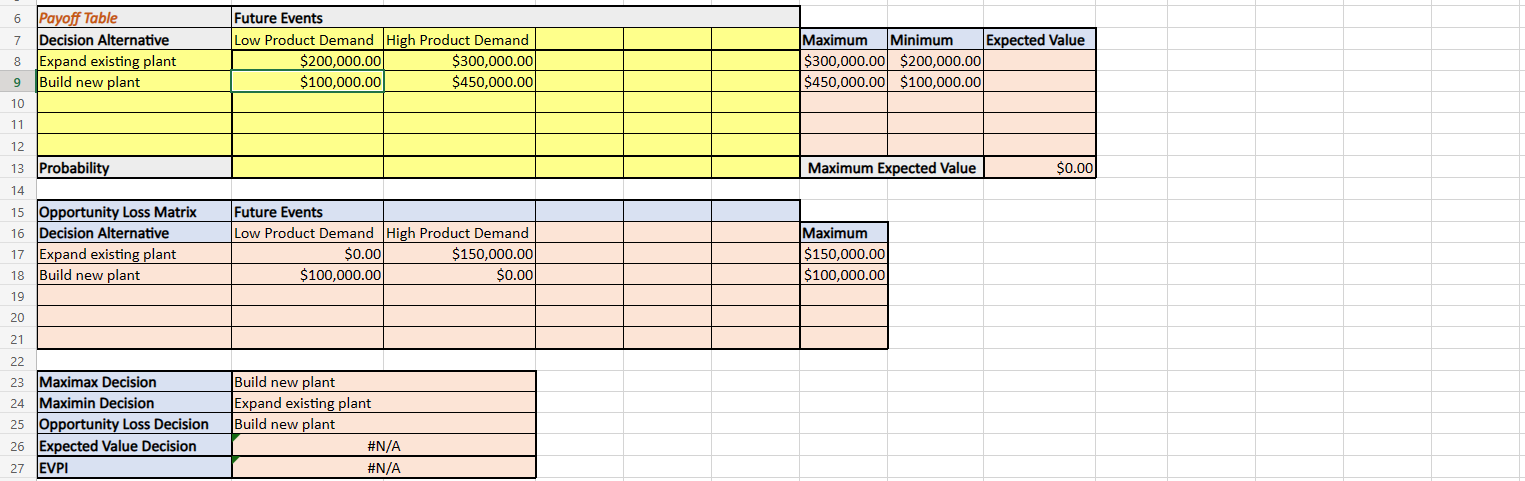Viewport: 1525px width, 481px height.
Task: Select the 'Opportunity Loss Decision' label cell
Action: [x=134, y=424]
